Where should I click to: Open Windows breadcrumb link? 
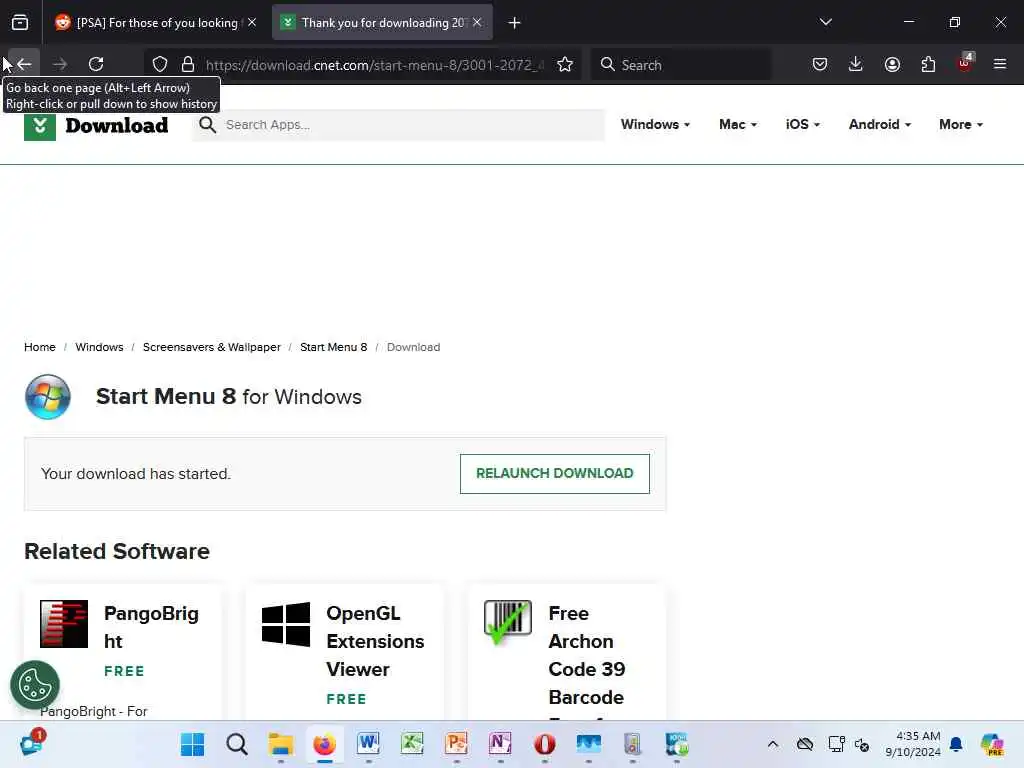(99, 347)
